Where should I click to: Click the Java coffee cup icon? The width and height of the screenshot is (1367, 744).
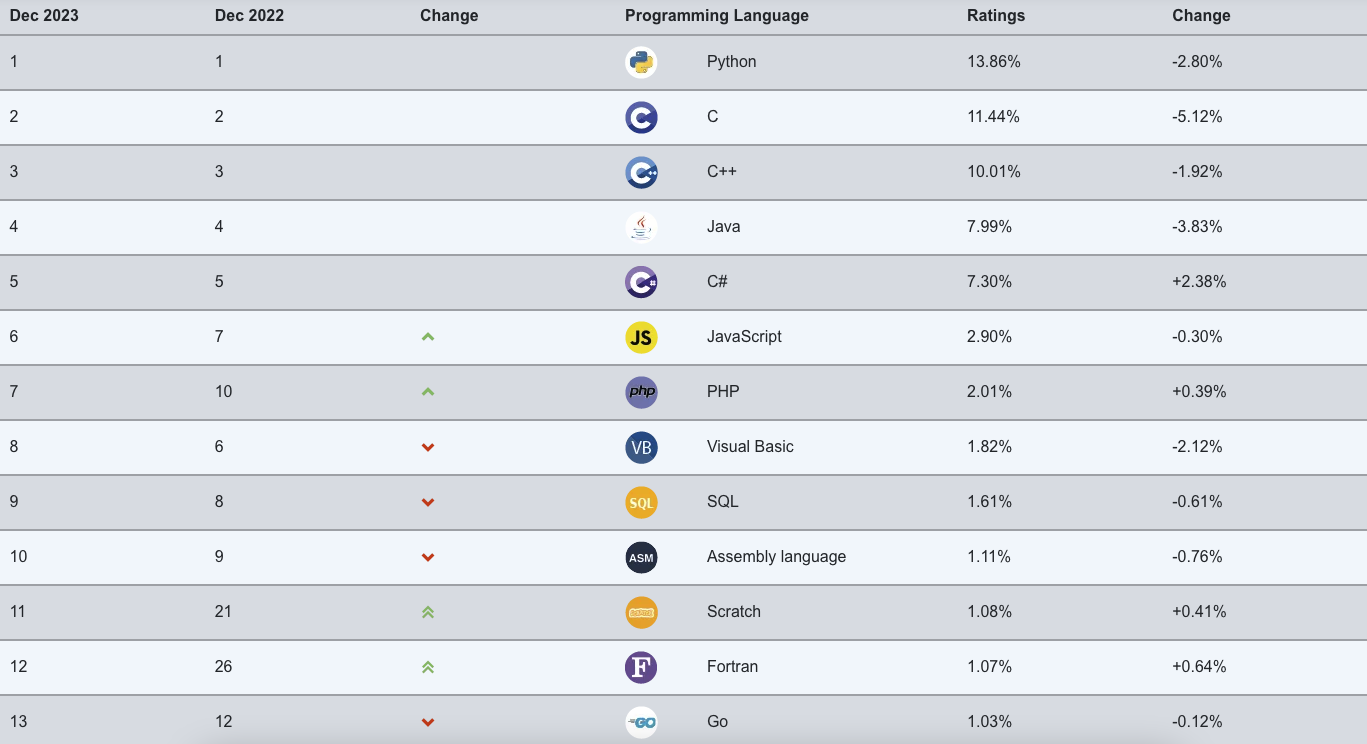(x=641, y=227)
